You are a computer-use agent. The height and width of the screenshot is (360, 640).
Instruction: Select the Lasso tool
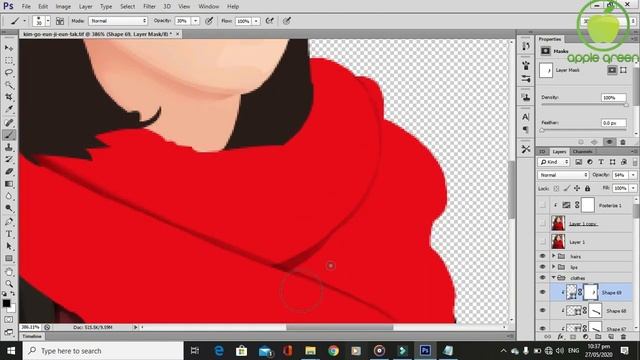9,73
